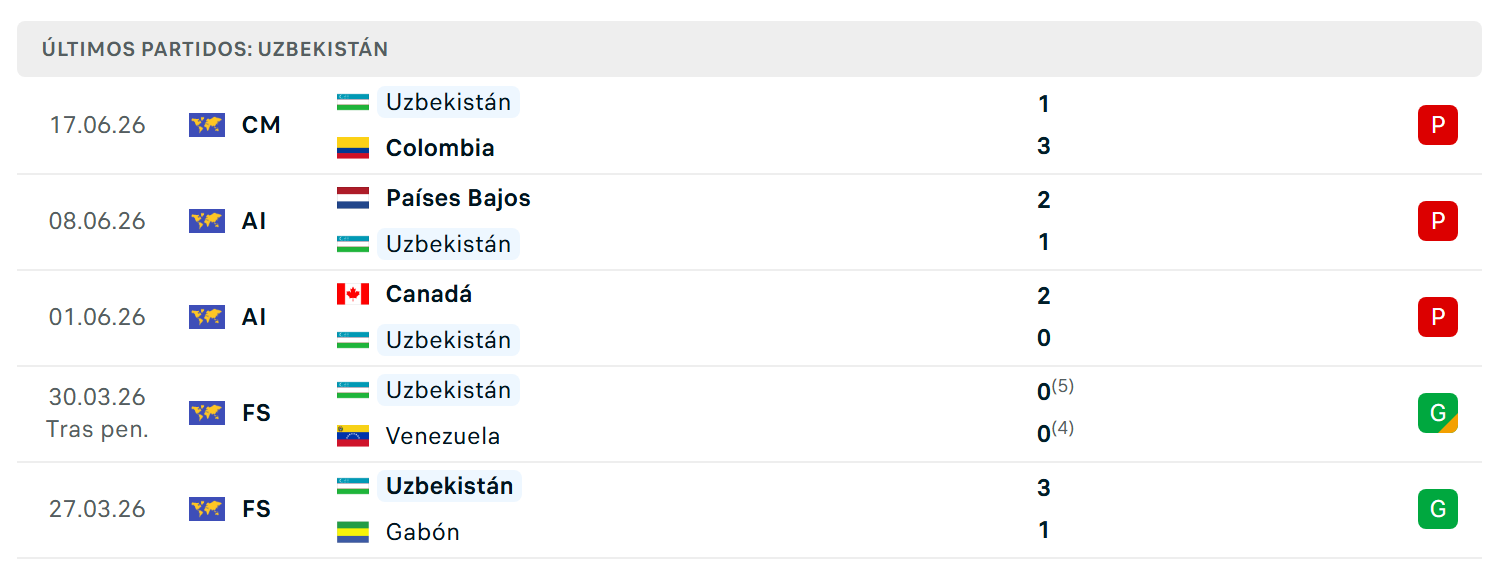Click the red P badge for the Colombia match
The height and width of the screenshot is (571, 1496).
tap(1438, 125)
